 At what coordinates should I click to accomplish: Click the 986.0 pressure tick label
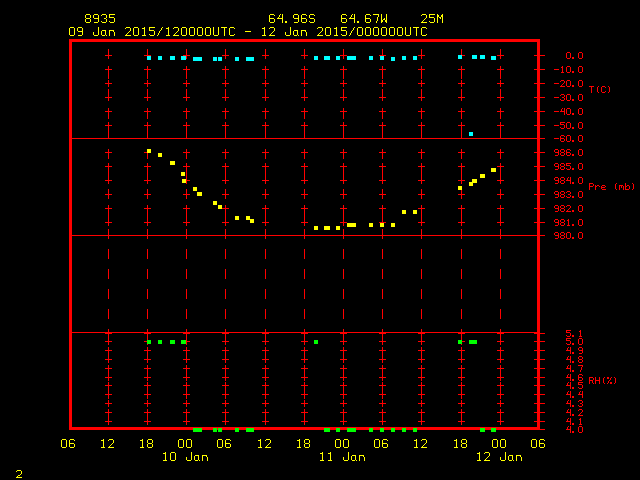pos(569,153)
